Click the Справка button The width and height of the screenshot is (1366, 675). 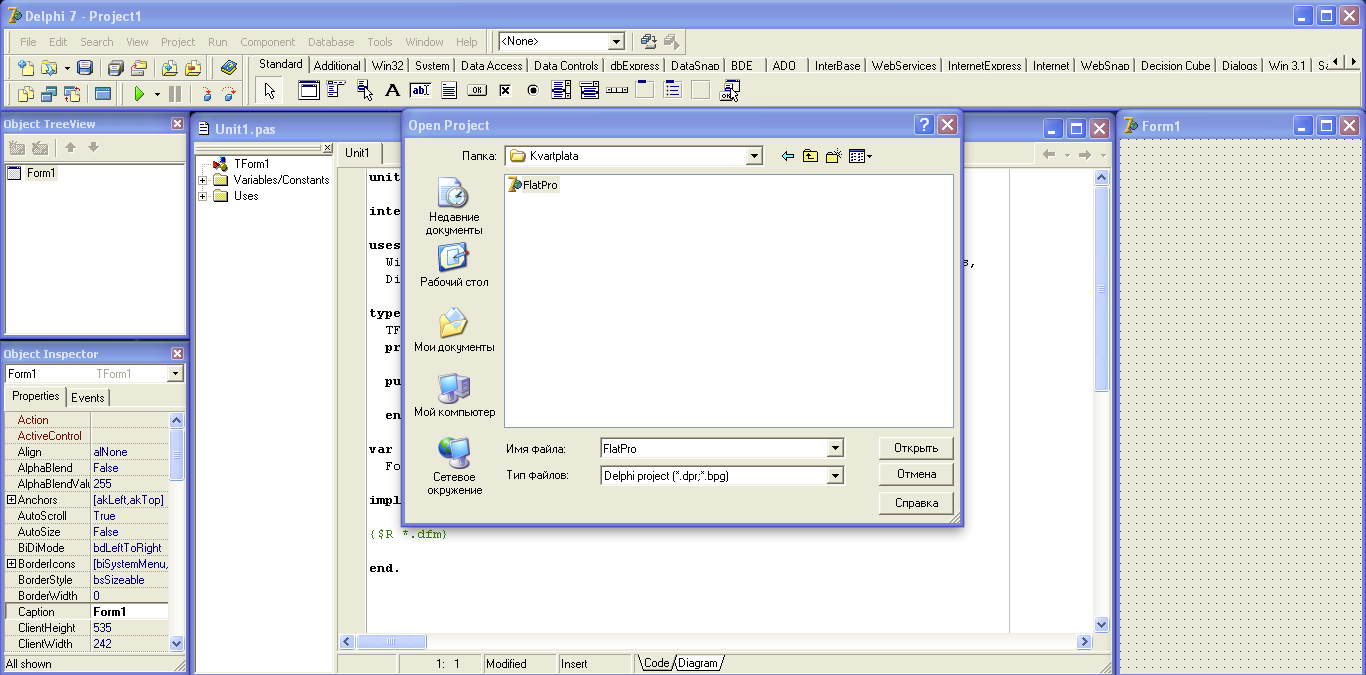(x=916, y=503)
